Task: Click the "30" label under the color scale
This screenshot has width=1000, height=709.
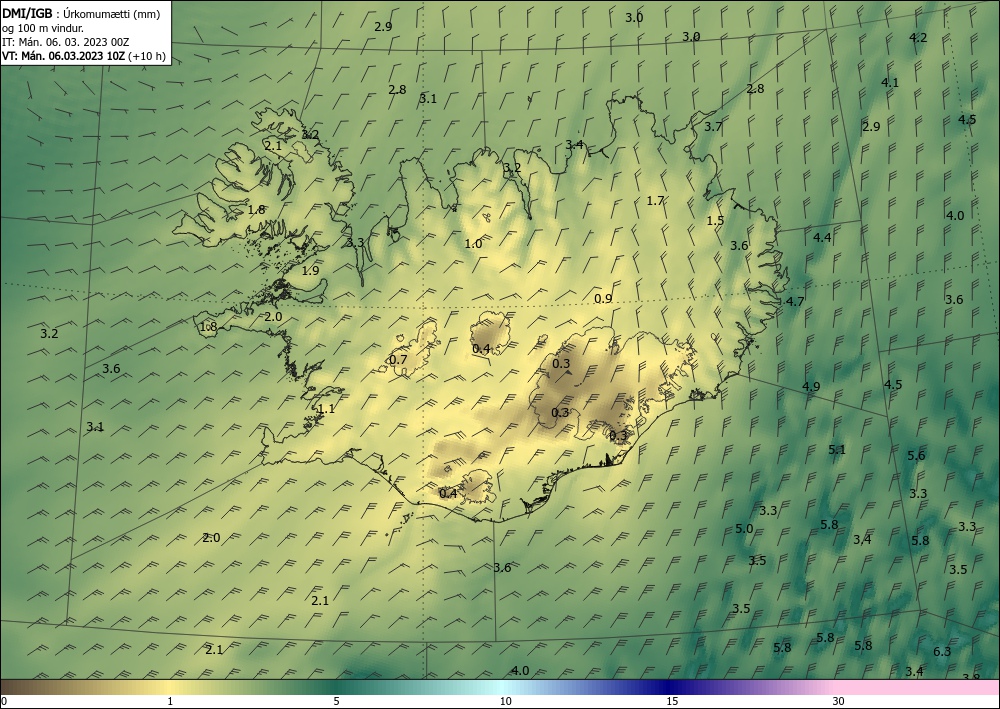Action: click(x=838, y=701)
